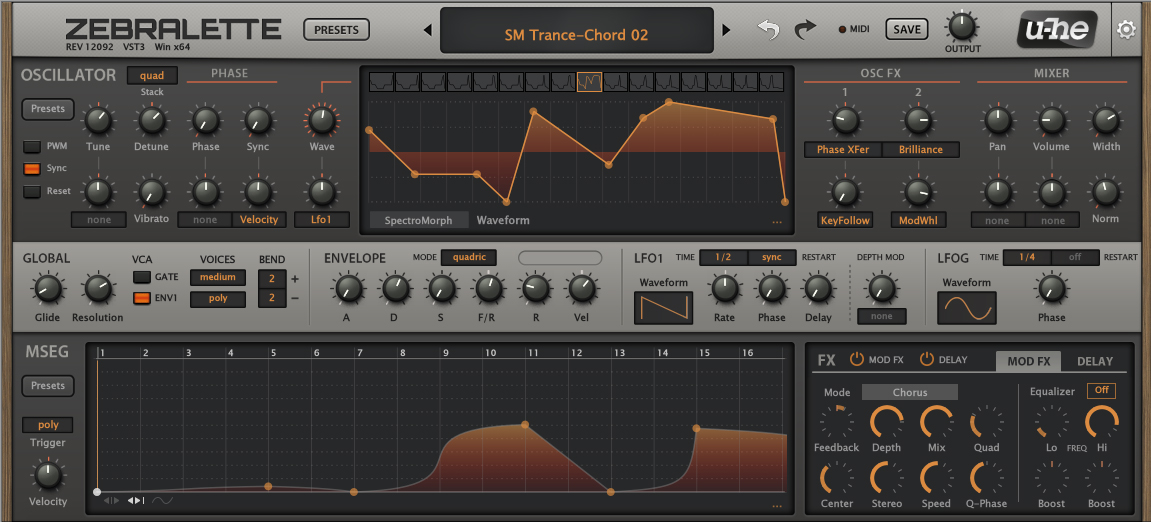Click the white MSEG arrows-with-bar icon

136,501
